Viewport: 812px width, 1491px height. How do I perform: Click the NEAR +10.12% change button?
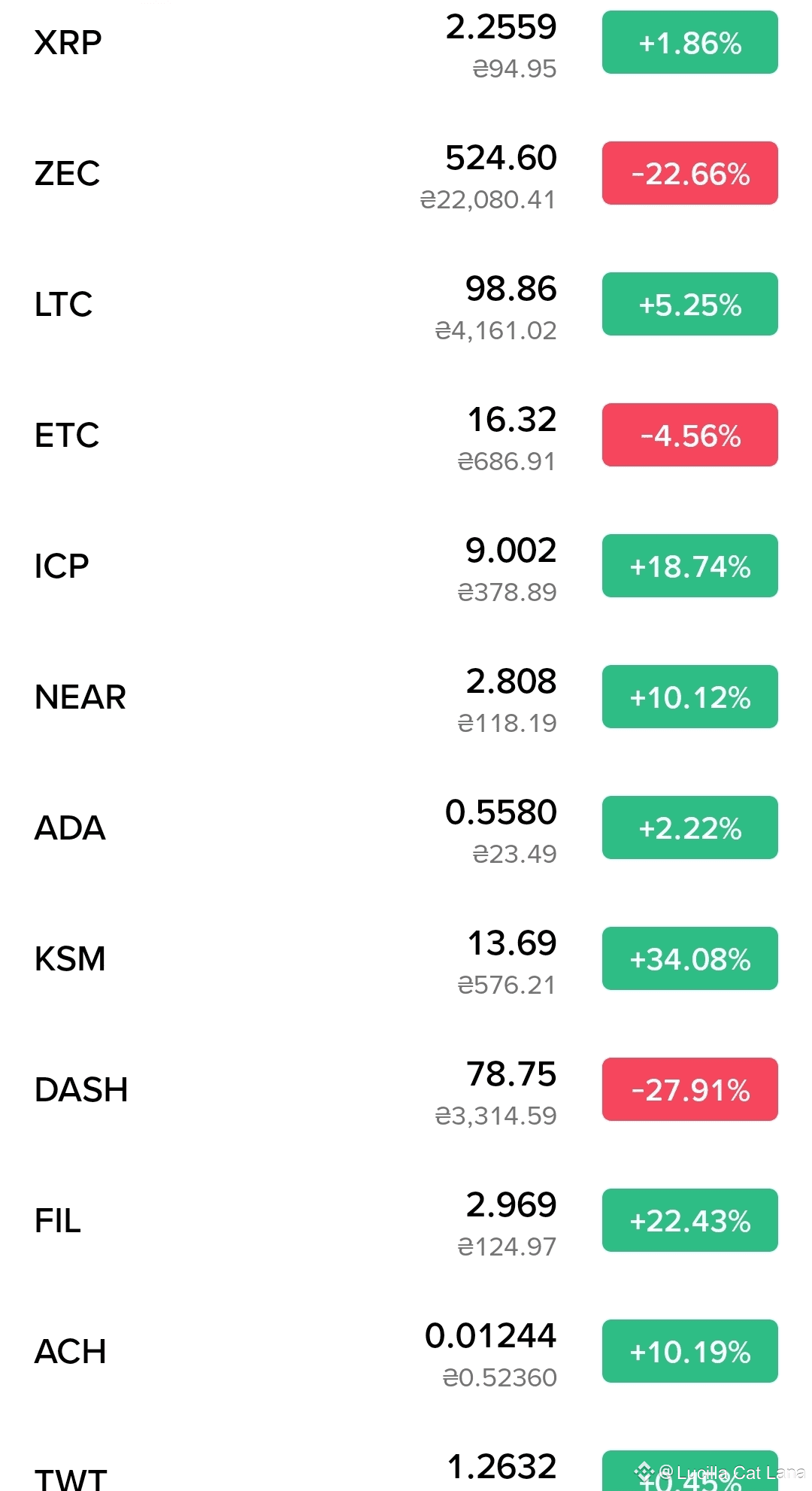click(x=689, y=697)
